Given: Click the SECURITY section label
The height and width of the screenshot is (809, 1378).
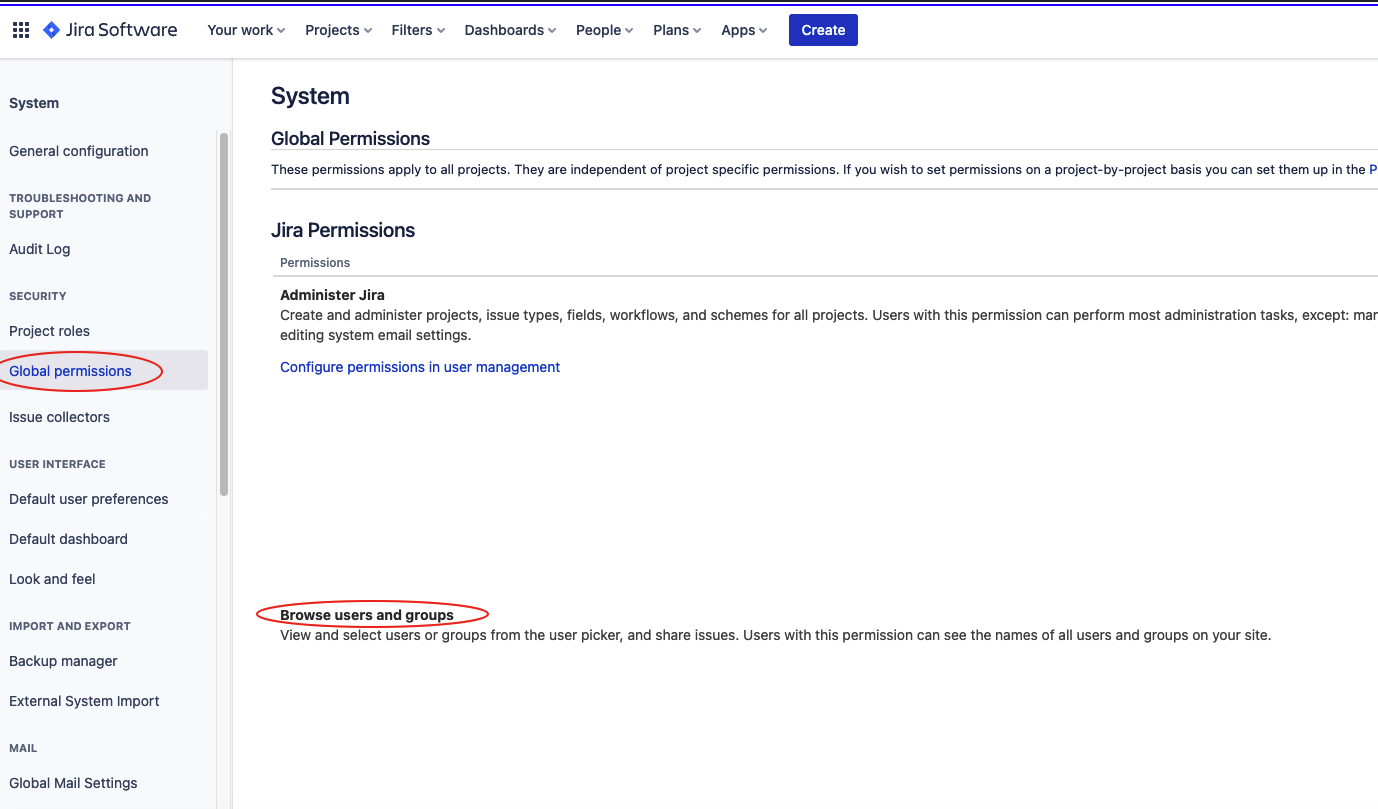Looking at the screenshot, I should click(x=38, y=296).
